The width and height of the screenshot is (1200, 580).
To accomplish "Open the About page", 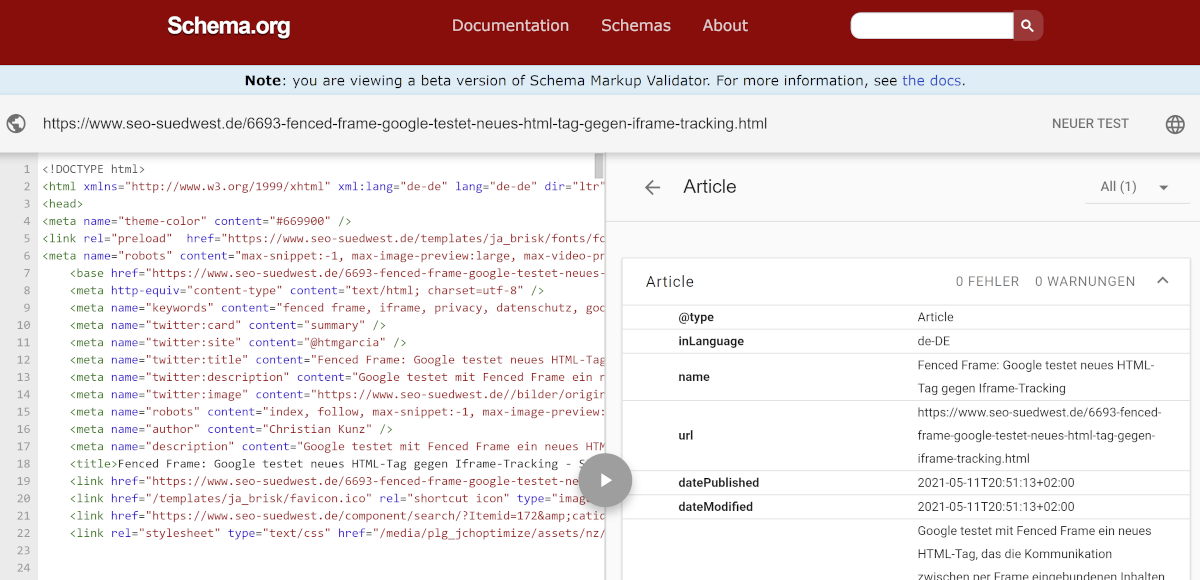I will click(725, 26).
